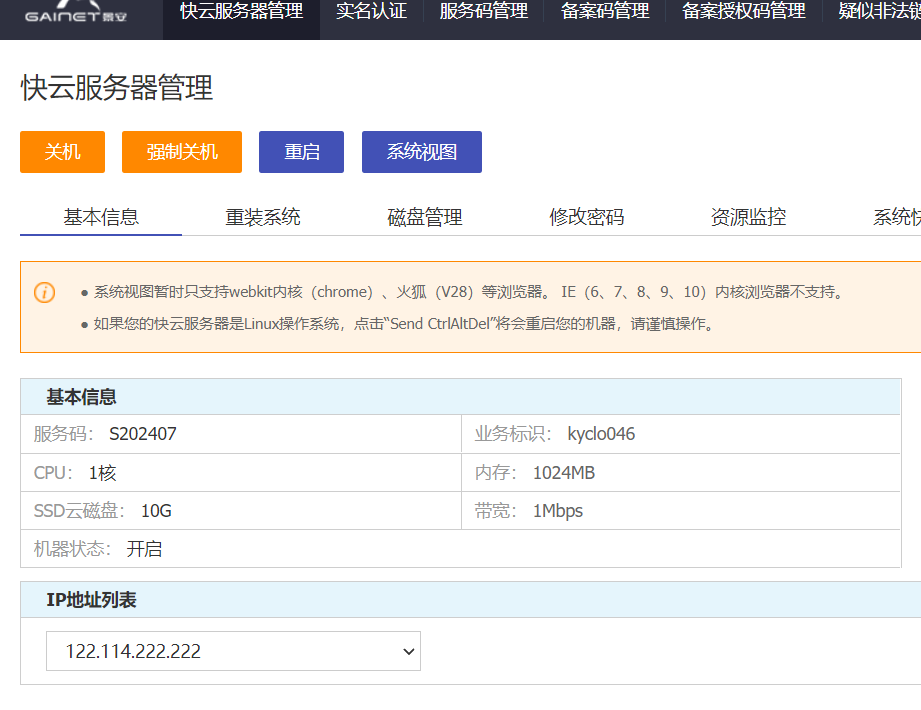Open the 重装系统 tab

click(263, 217)
